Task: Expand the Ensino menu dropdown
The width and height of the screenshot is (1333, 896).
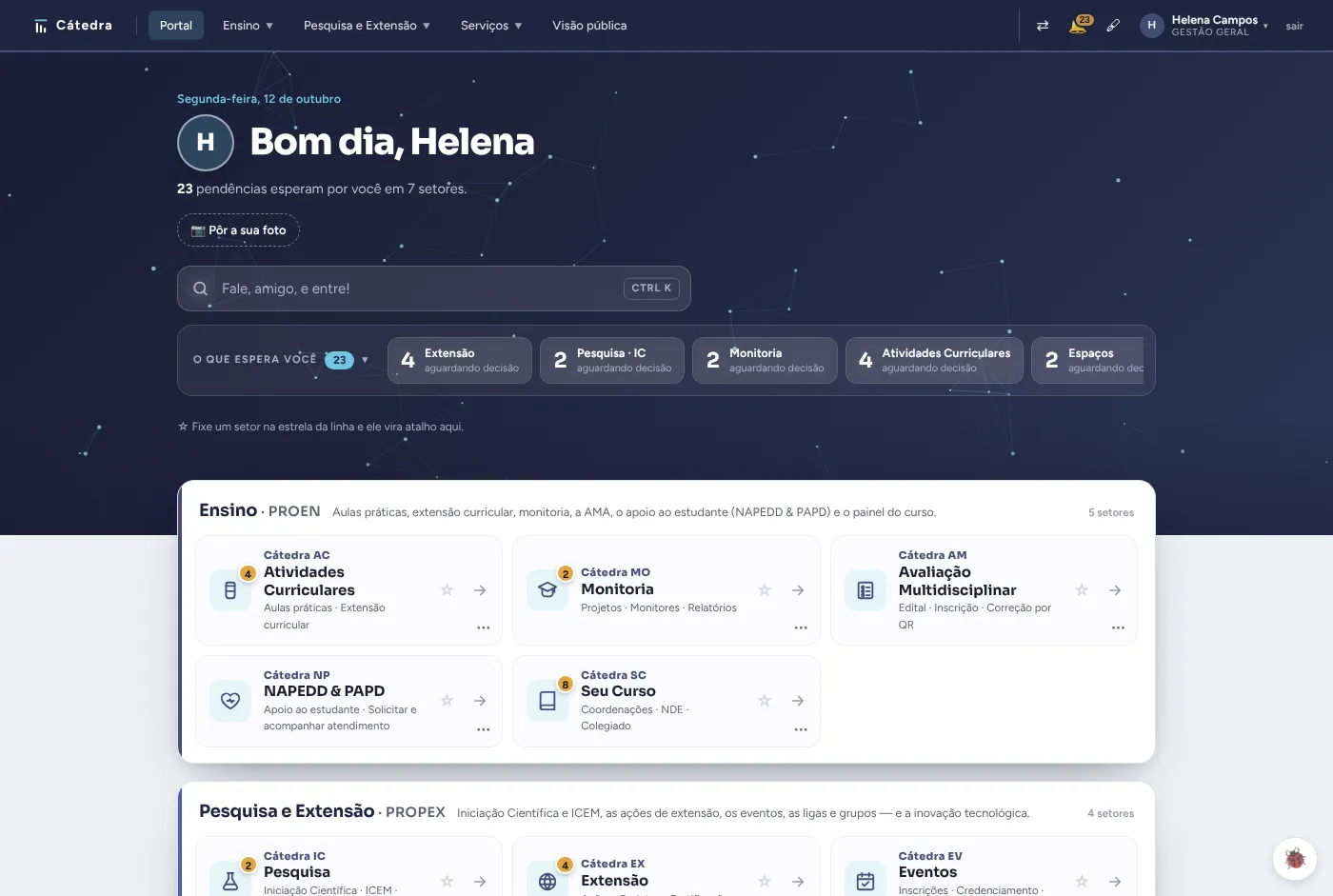Action: (248, 26)
